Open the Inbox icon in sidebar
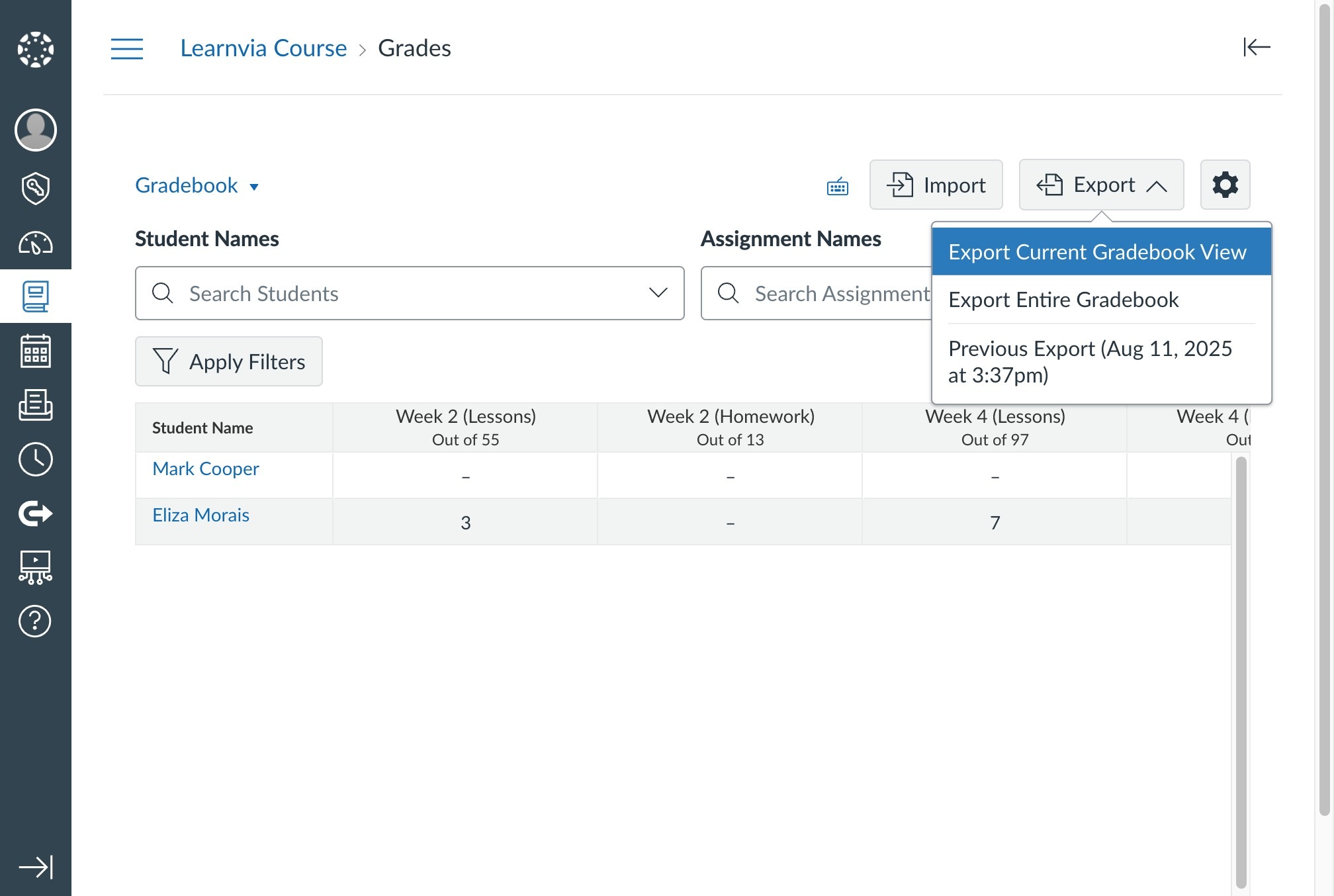1334x896 pixels. click(36, 405)
